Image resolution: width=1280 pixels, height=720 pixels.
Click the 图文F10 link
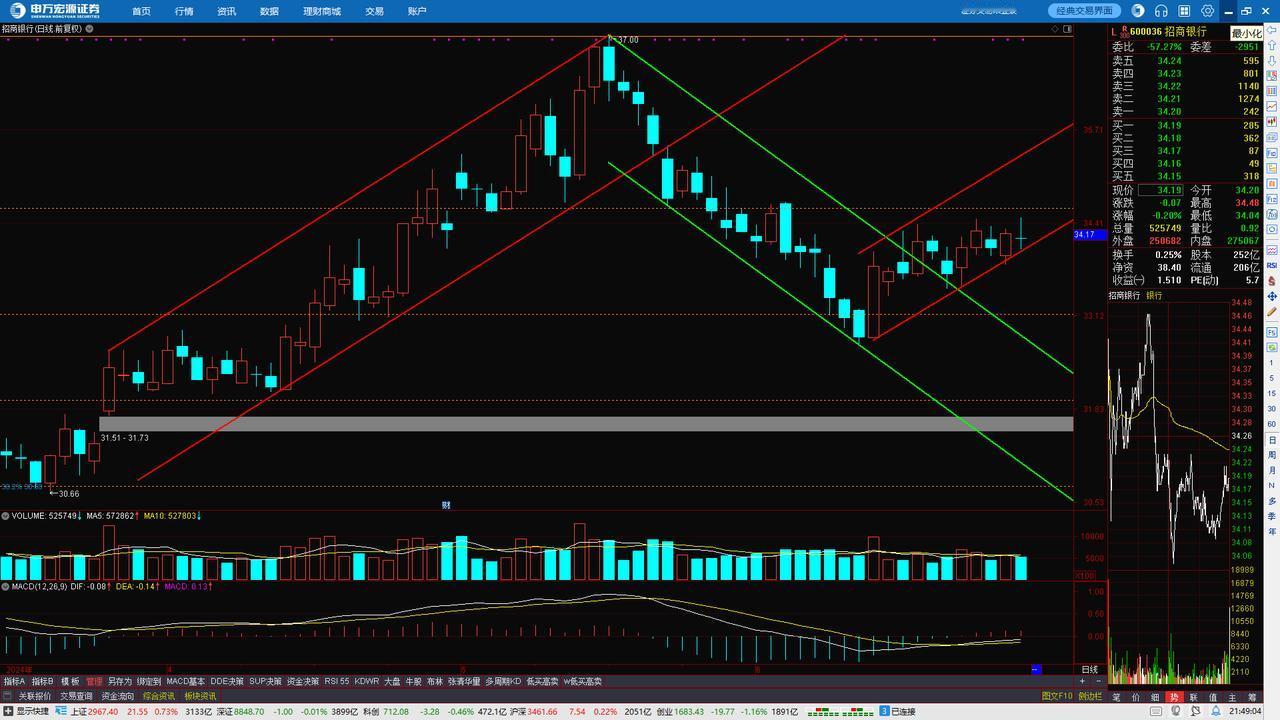coord(1057,696)
